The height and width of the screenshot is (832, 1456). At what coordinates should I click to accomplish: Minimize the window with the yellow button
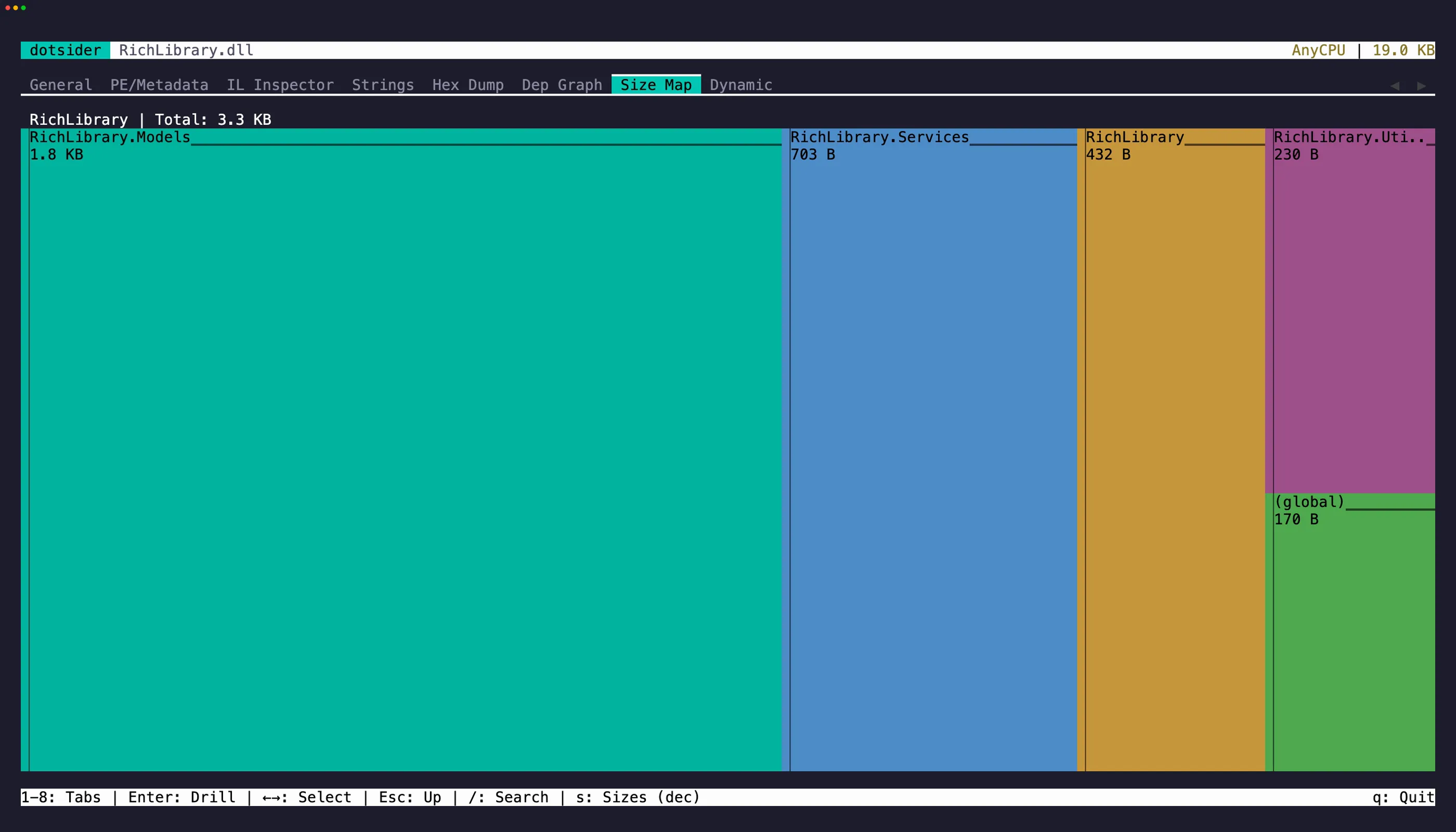(x=16, y=8)
